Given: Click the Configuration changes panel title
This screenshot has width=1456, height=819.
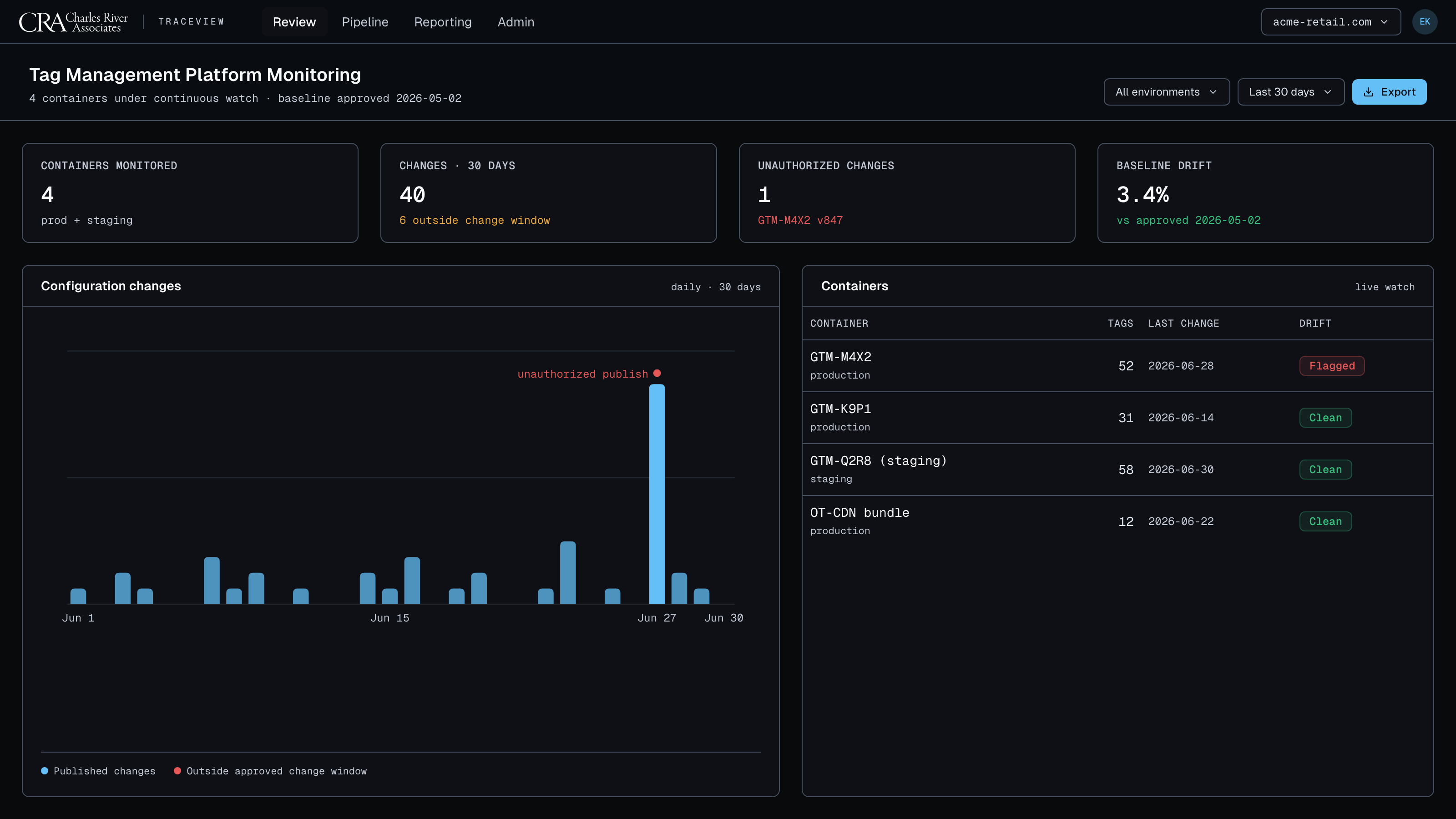Looking at the screenshot, I should (111, 286).
